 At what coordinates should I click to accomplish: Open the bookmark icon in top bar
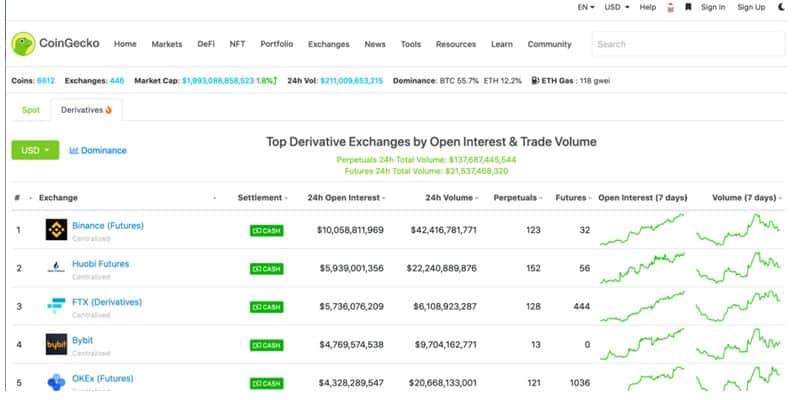(x=688, y=7)
